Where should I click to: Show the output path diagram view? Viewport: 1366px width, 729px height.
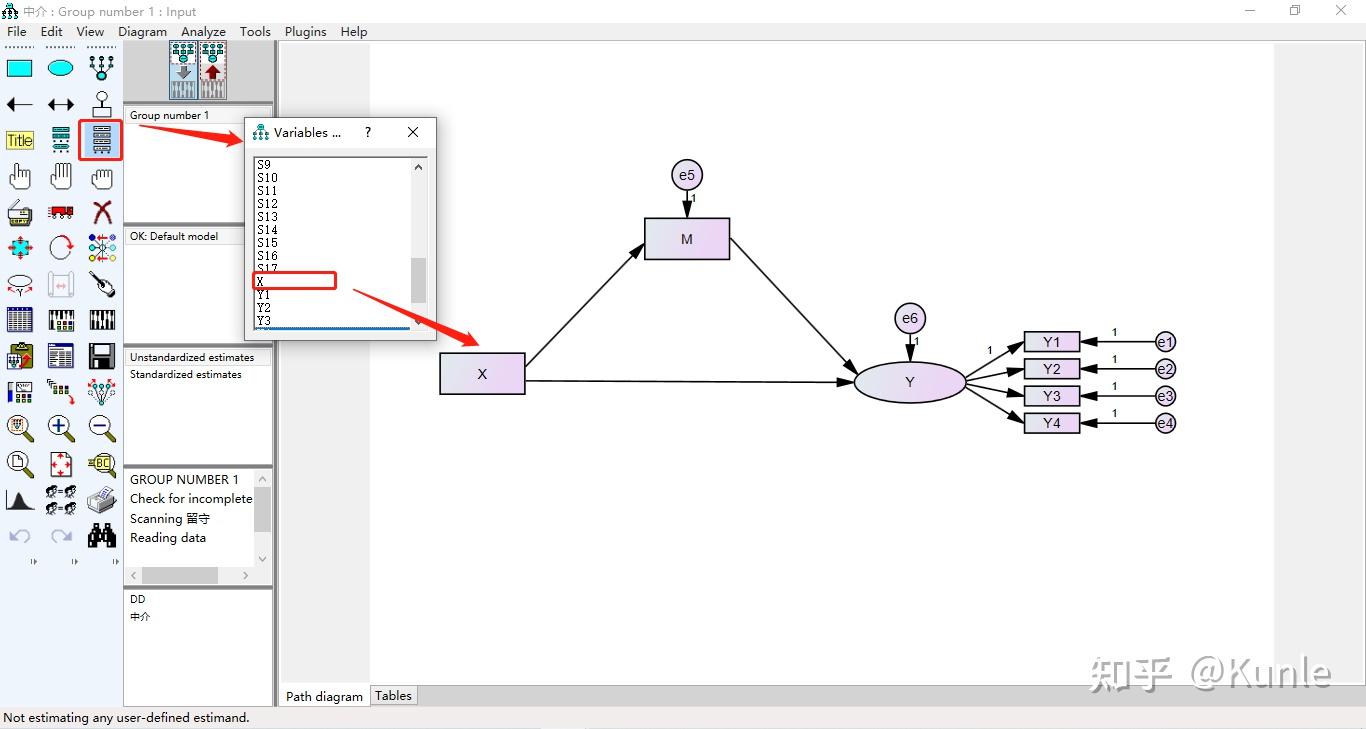click(213, 70)
